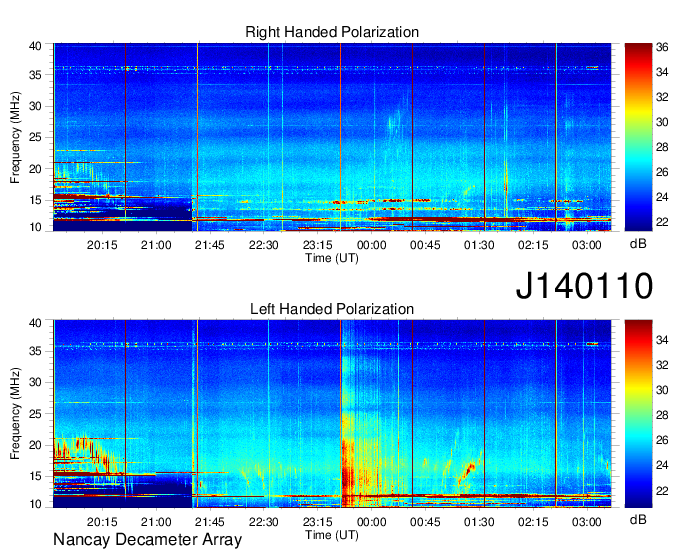Image resolution: width=680 pixels, height=552 pixels.
Task: Click the 32 value on Left Handed color bar
Action: 662,365
